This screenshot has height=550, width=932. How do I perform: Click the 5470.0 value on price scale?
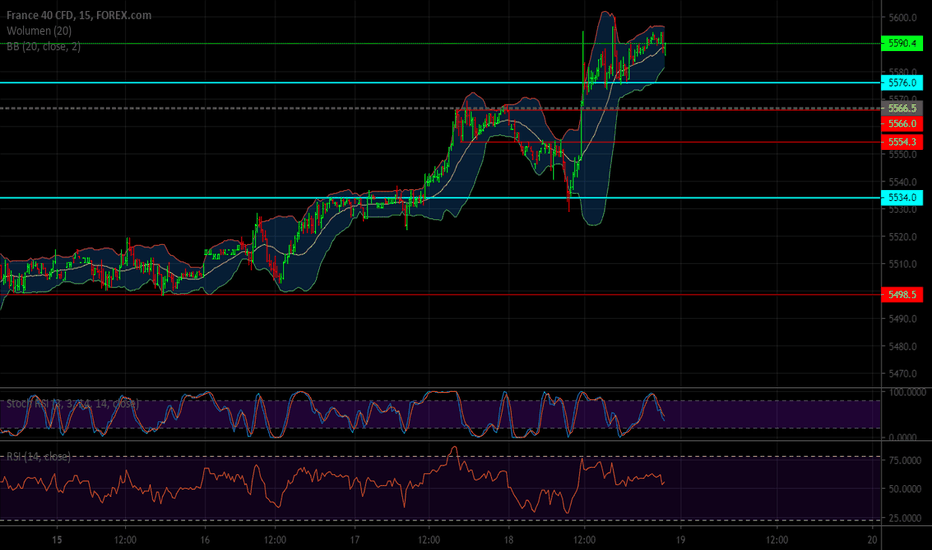[x=902, y=373]
